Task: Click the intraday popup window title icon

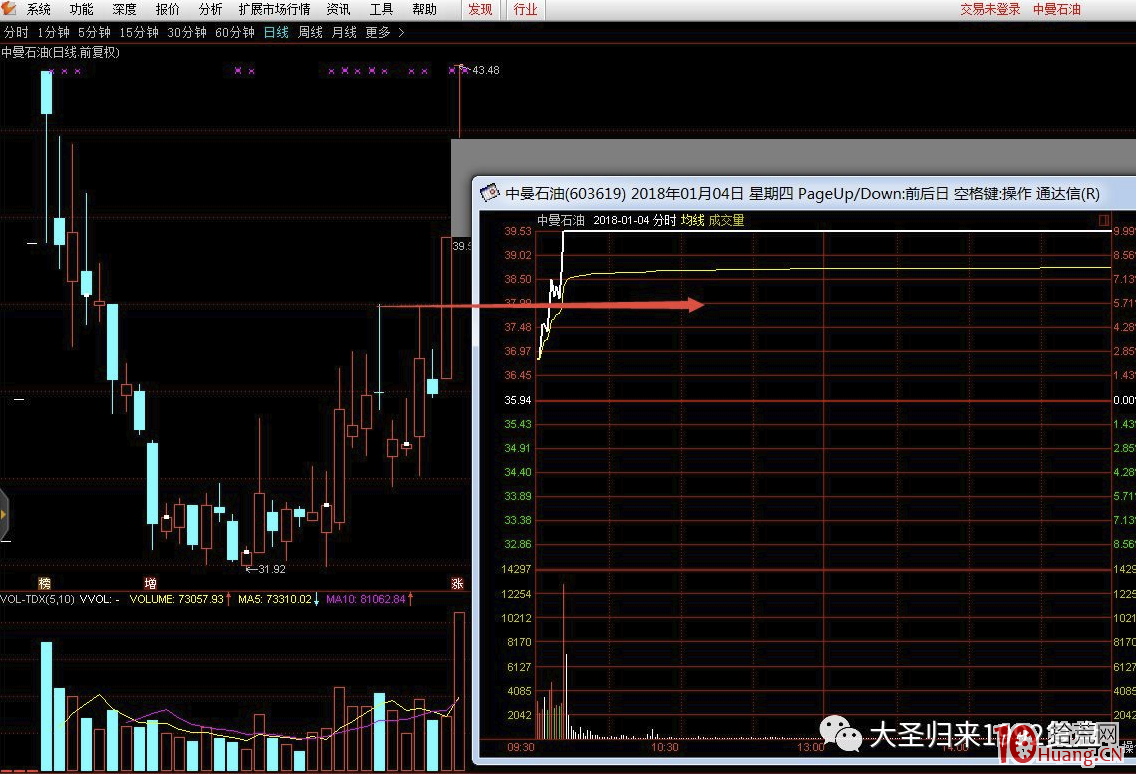Action: (490, 193)
